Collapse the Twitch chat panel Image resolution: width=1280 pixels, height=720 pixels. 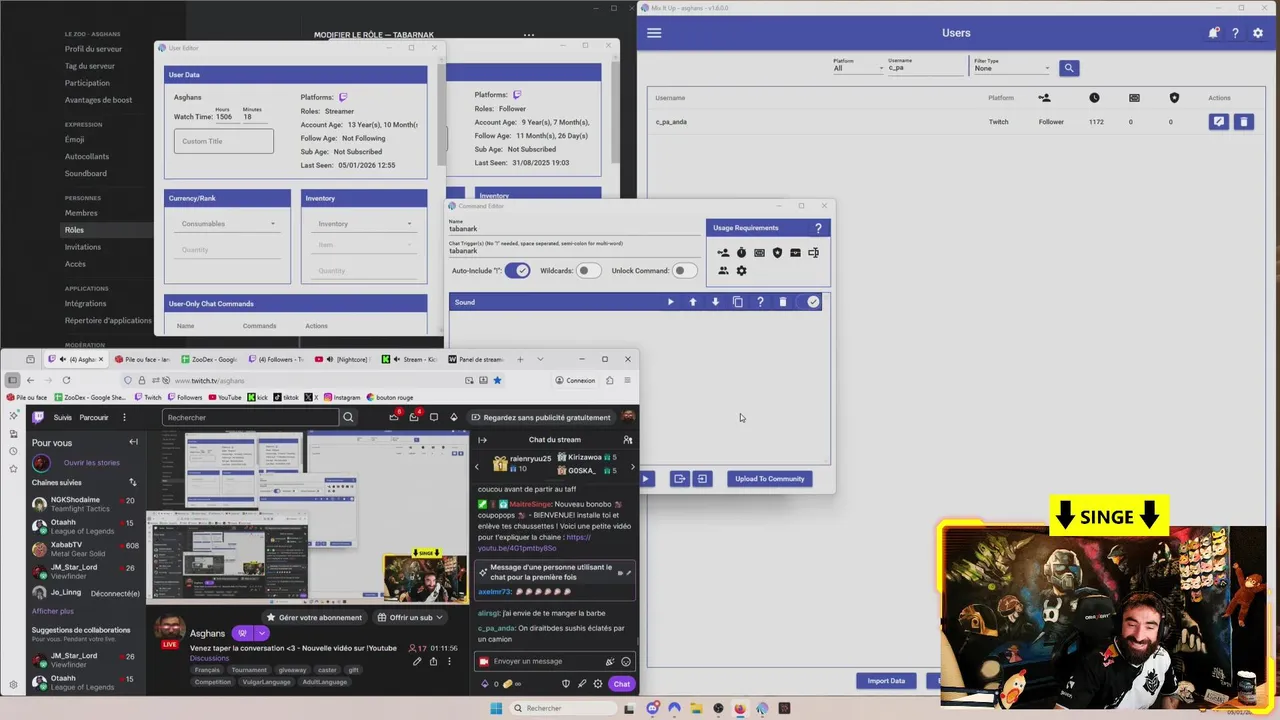(x=482, y=440)
